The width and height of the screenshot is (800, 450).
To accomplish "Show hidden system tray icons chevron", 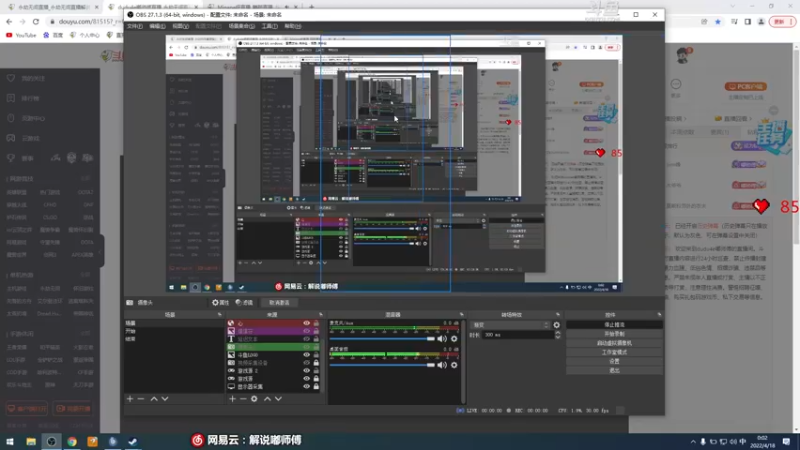I will 693,442.
